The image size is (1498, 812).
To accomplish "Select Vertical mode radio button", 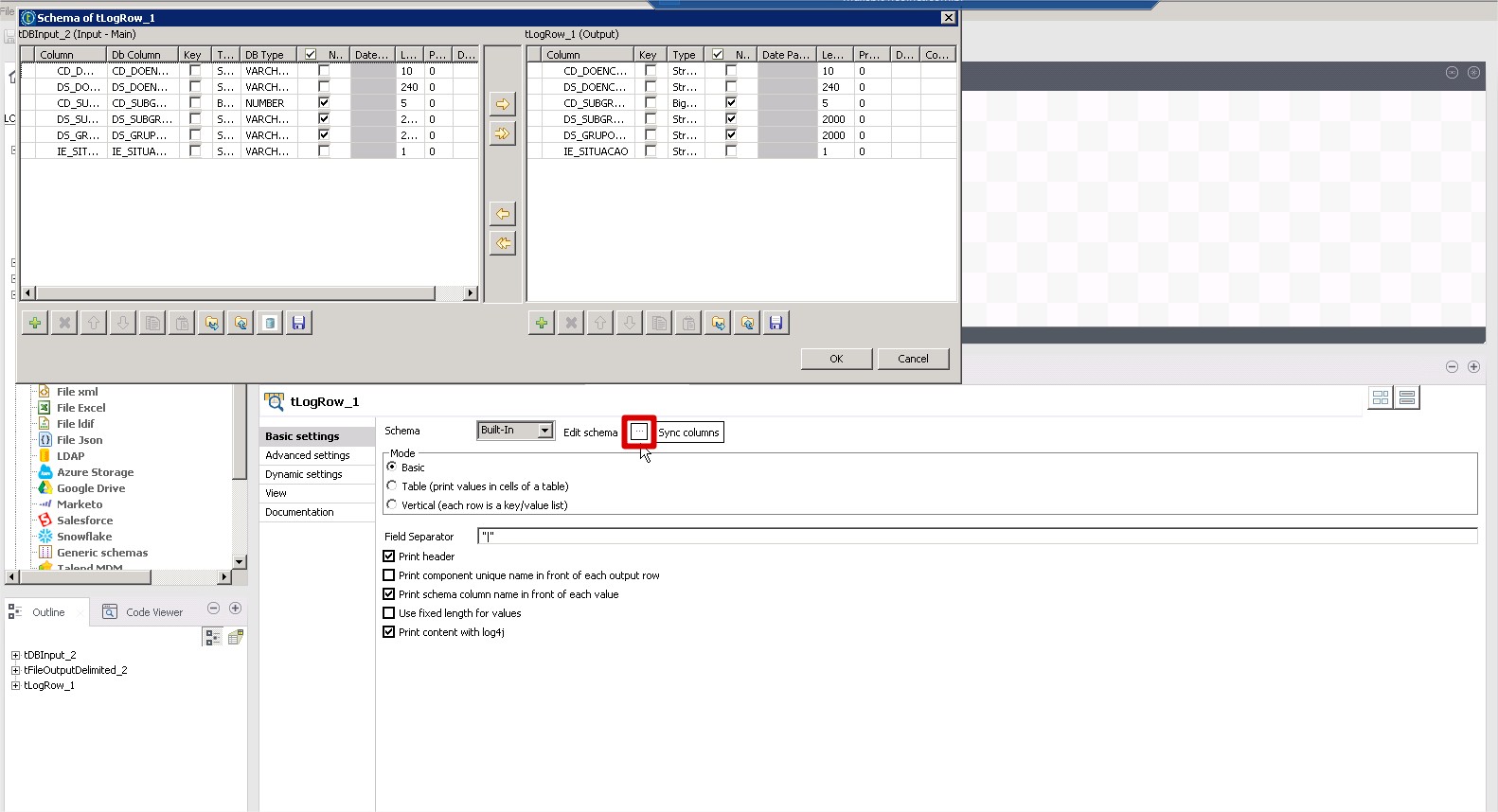I will [x=391, y=504].
